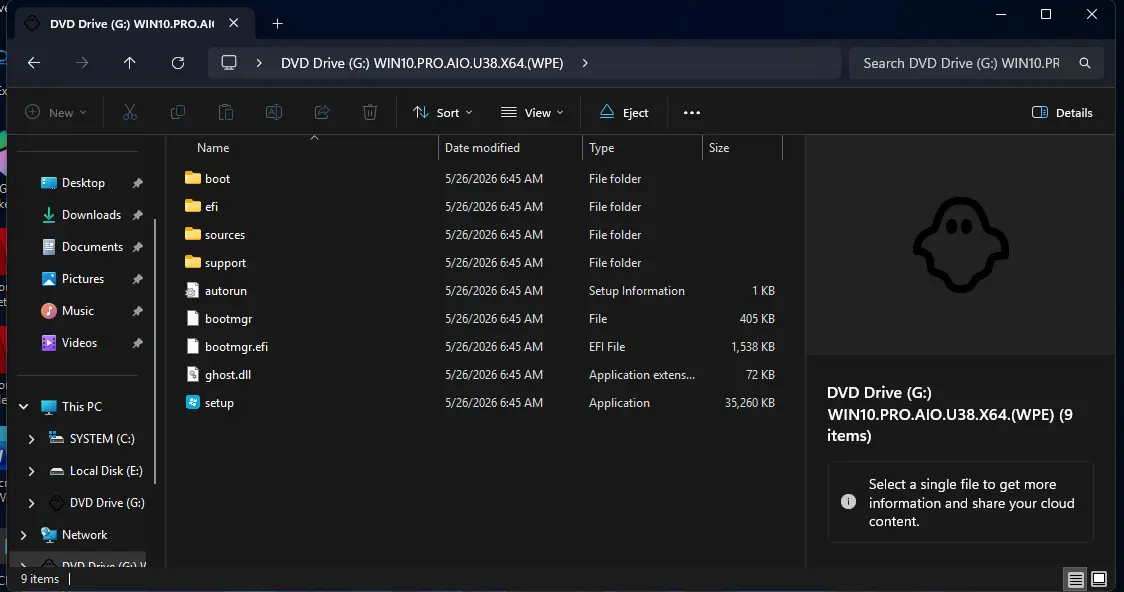The image size is (1124, 592).
Task: Select the ghost.dll file icon
Action: tap(192, 374)
